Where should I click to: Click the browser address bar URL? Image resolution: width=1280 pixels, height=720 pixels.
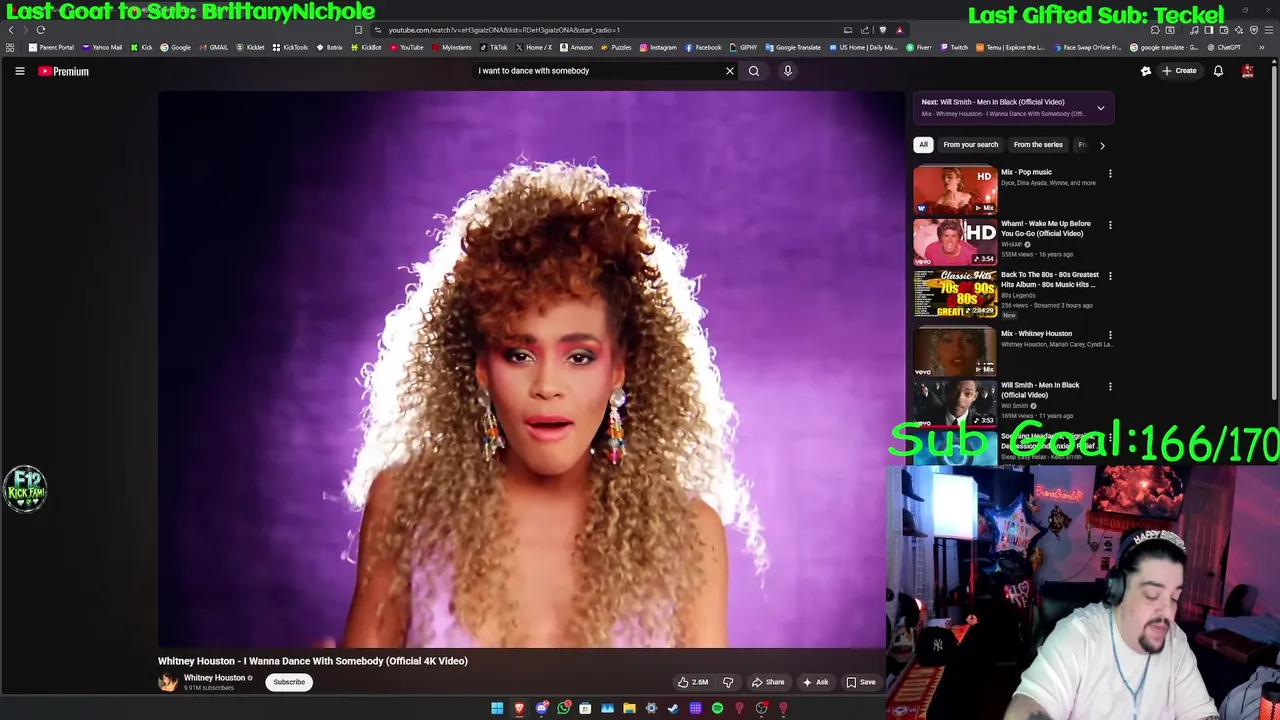504,30
